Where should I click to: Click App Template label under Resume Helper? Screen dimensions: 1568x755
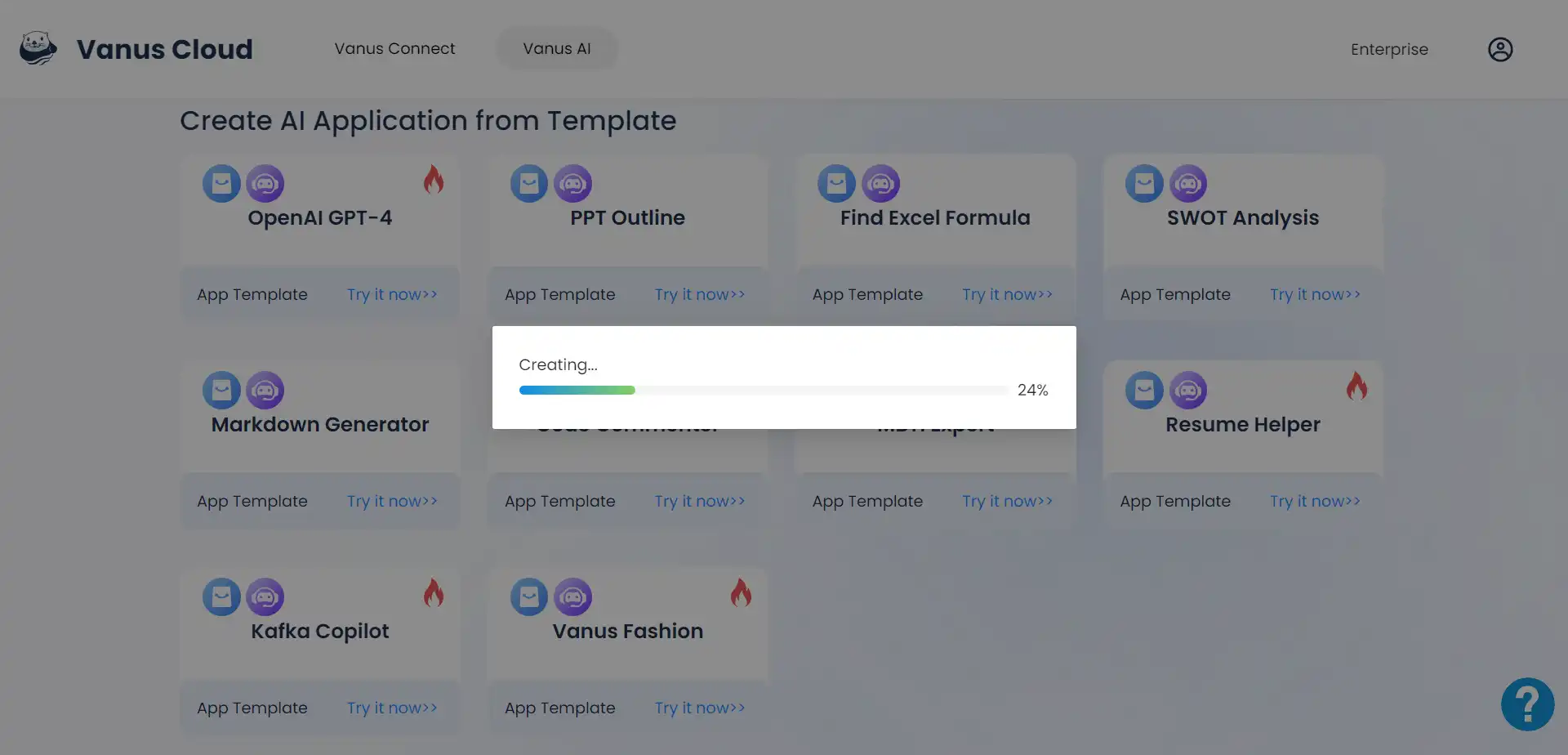1175,502
